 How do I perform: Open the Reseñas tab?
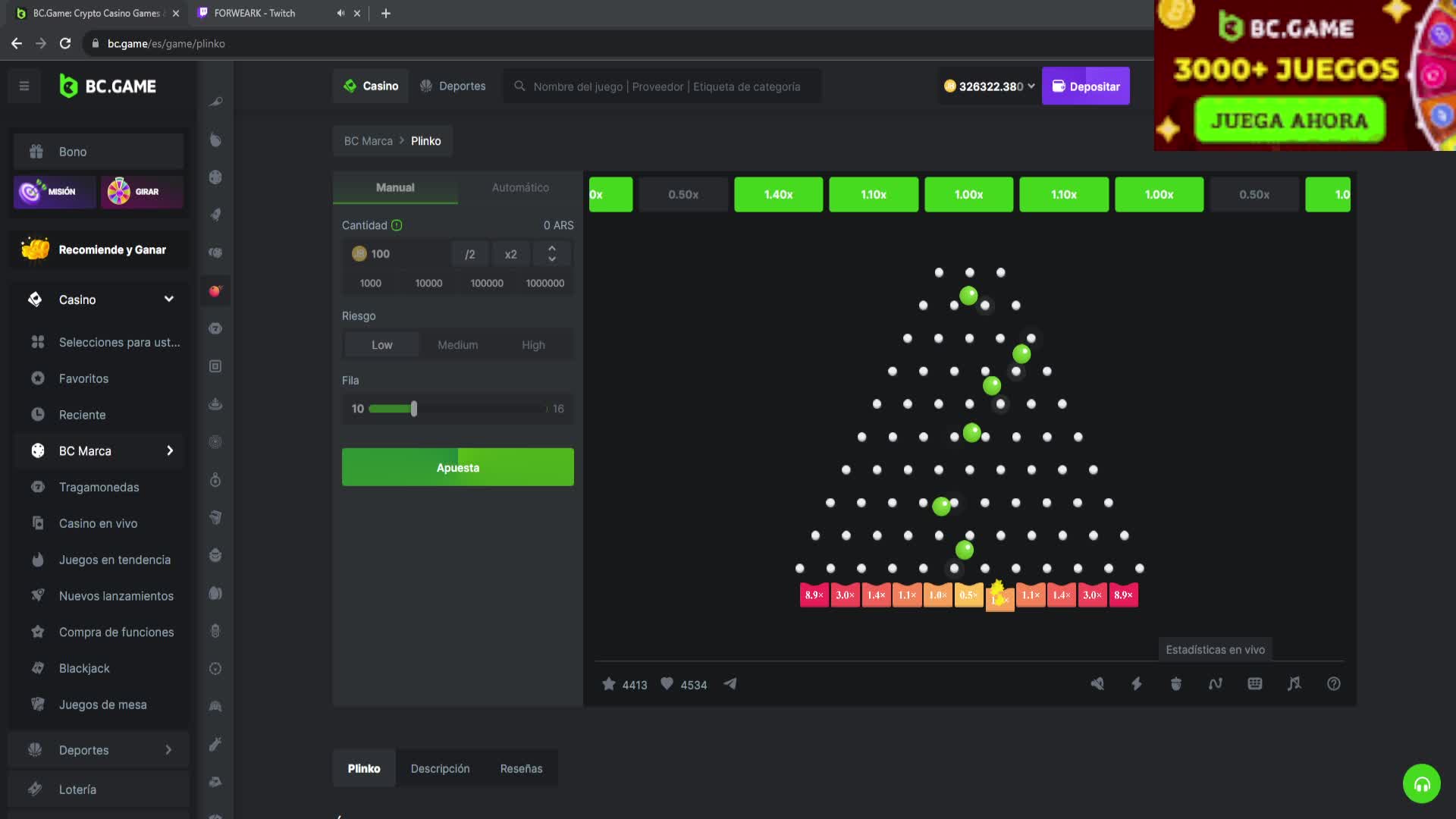pyautogui.click(x=521, y=768)
